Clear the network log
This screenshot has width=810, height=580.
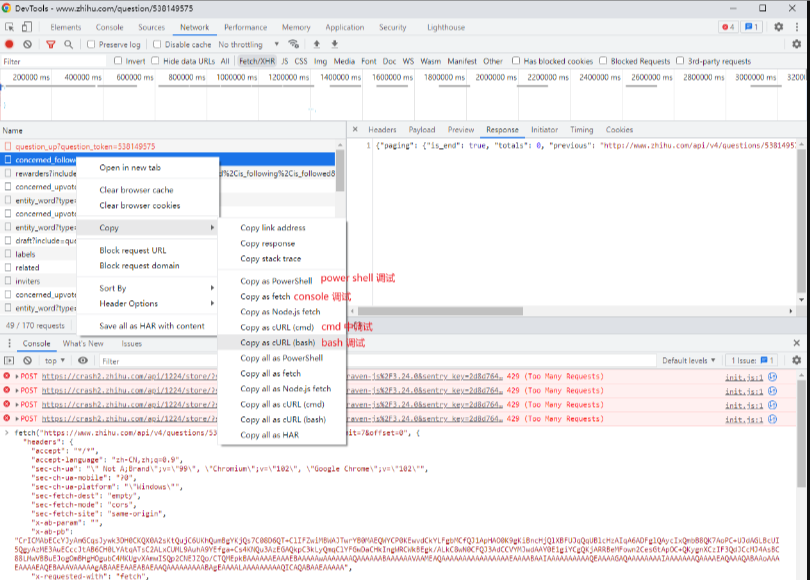(x=27, y=44)
